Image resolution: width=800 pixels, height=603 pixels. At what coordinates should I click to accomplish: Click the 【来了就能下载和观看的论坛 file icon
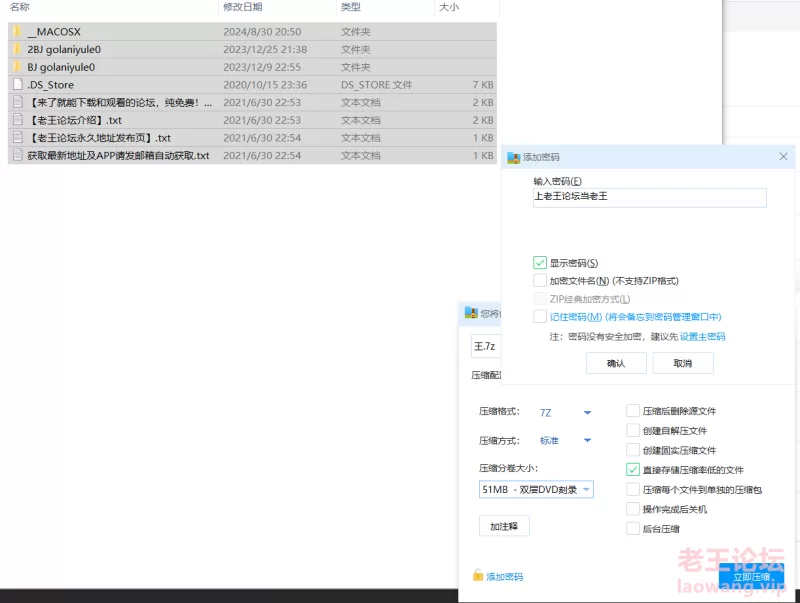[x=18, y=103]
